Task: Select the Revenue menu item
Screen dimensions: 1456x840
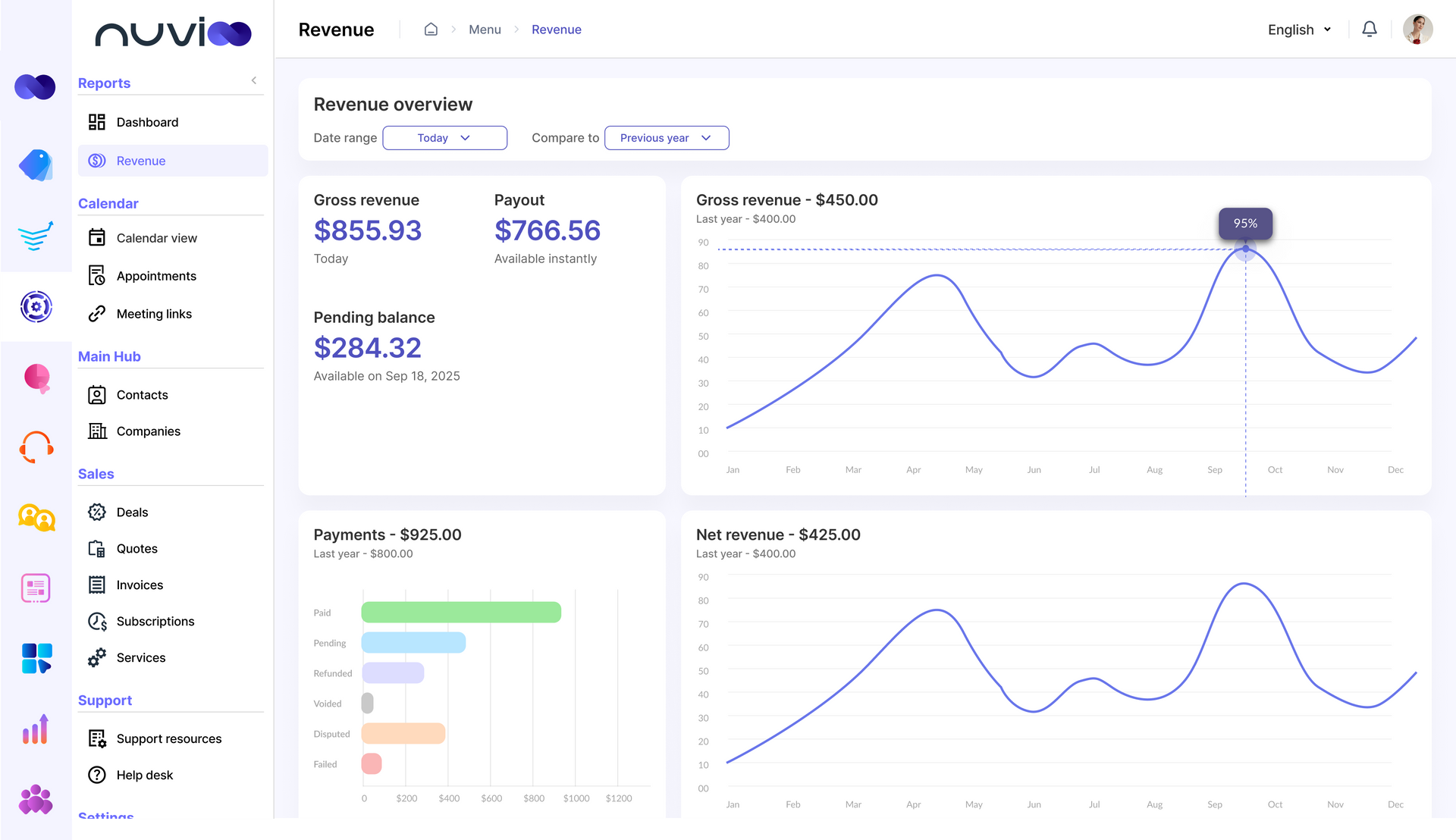Action: [141, 161]
